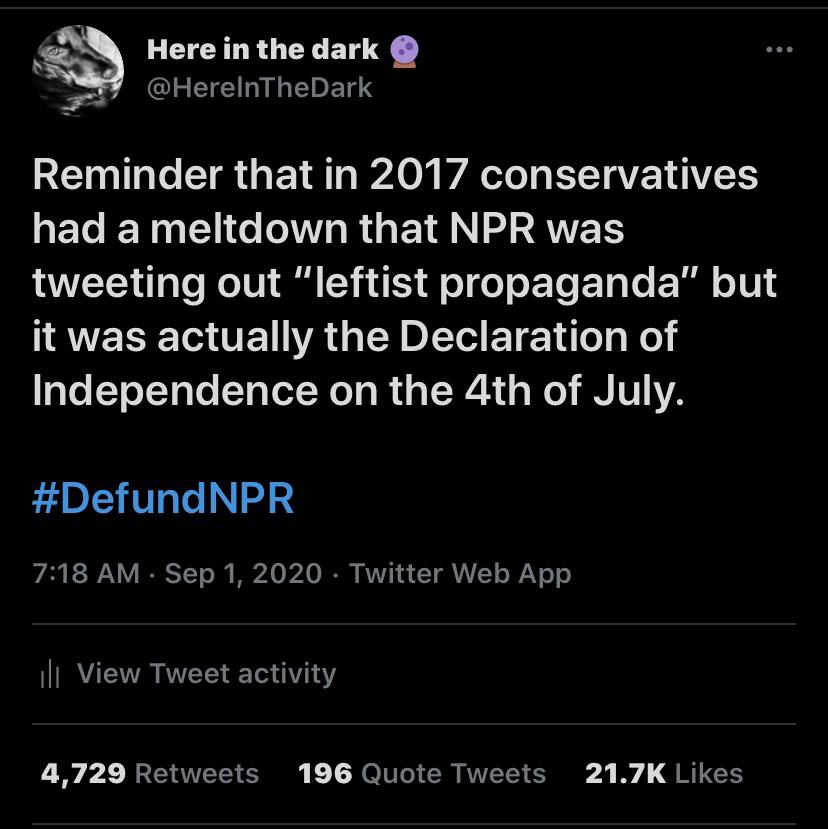Open the Twitter Web App source link
Screen dimensions: 828x829
(x=460, y=574)
